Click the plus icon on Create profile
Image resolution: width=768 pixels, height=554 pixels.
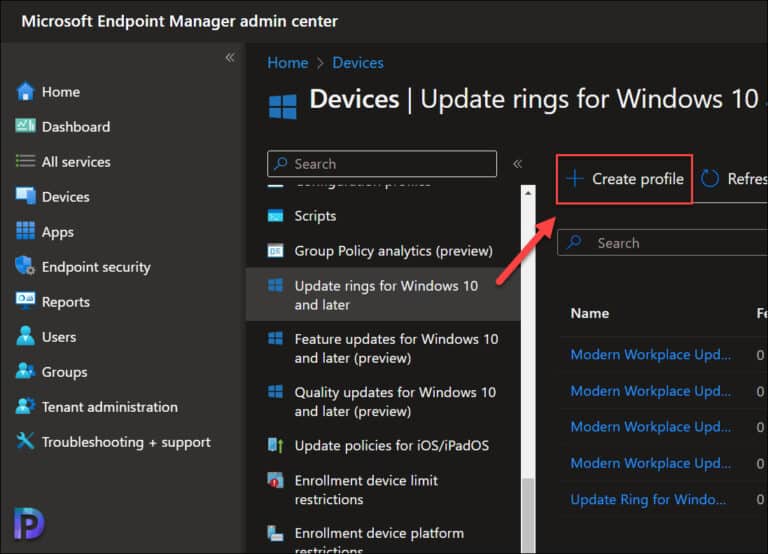[575, 179]
